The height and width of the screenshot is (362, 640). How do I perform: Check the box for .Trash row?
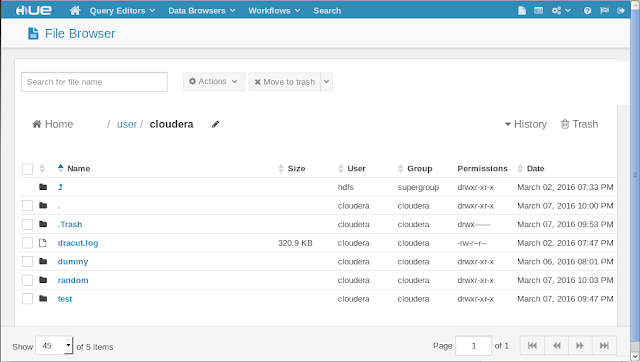click(x=27, y=224)
